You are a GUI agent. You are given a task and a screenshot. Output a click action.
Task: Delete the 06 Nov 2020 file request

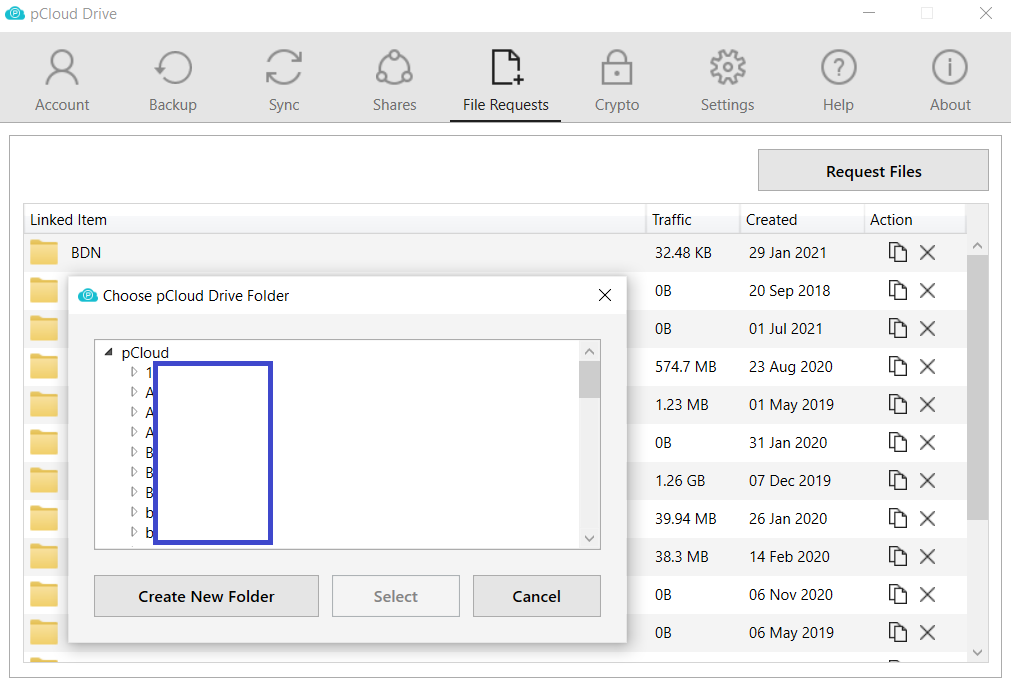(927, 595)
